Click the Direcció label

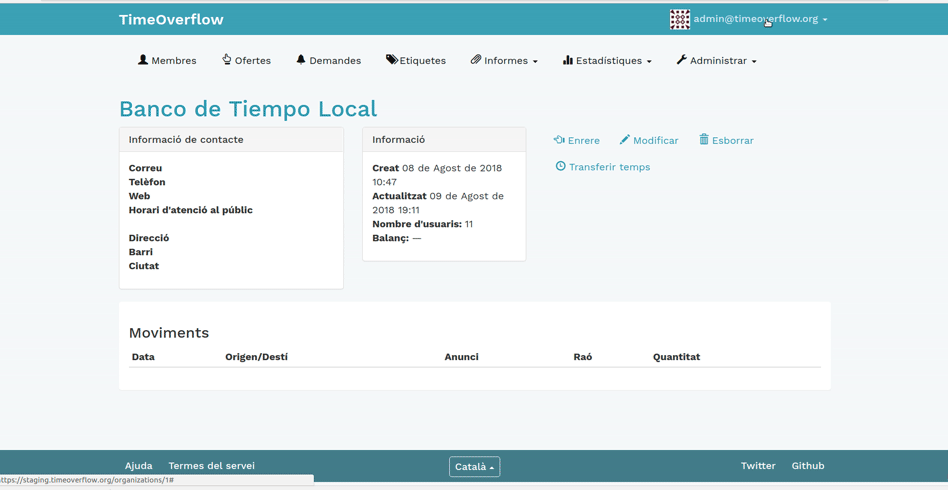[149, 238]
